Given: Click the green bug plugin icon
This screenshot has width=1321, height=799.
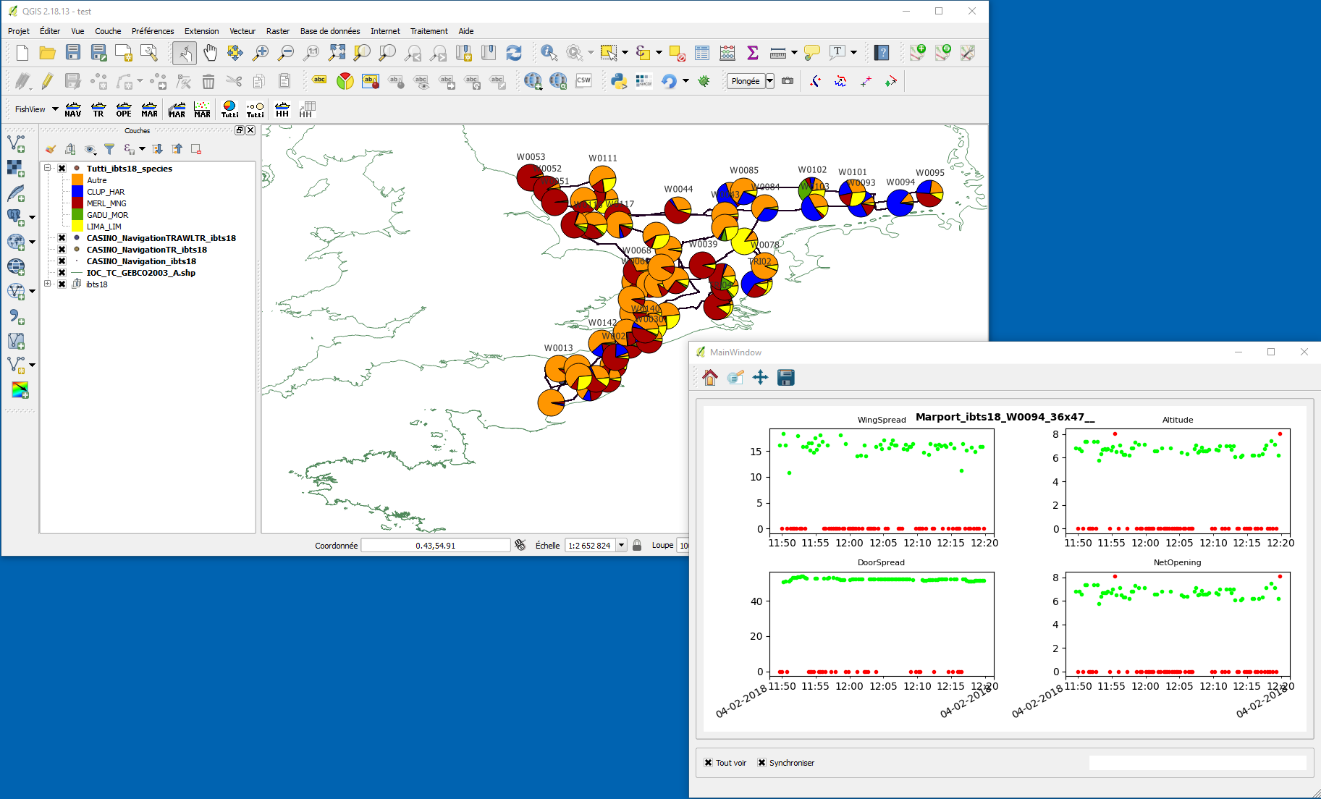Looking at the screenshot, I should 704,81.
